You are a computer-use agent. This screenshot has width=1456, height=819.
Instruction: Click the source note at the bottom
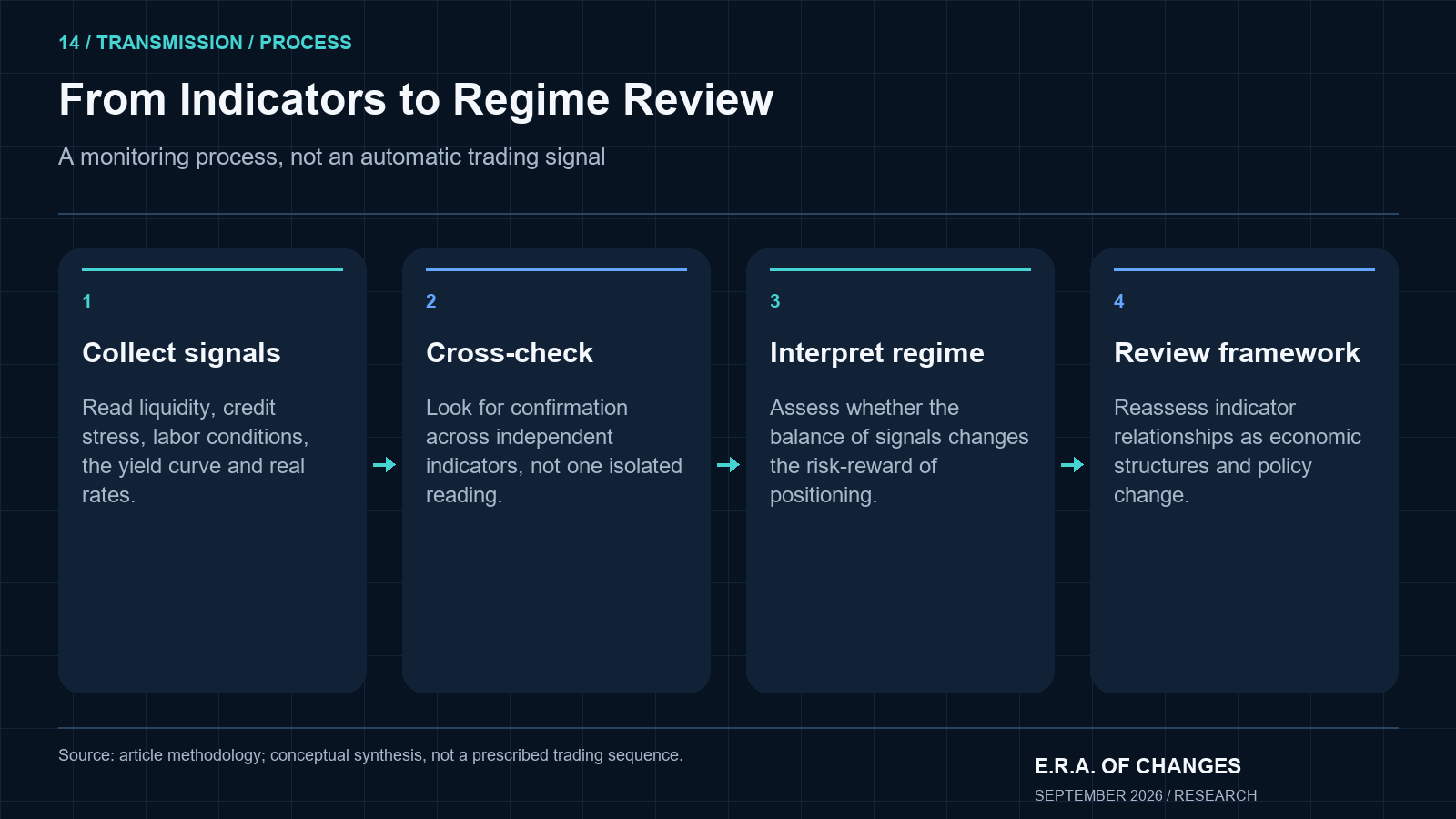[x=370, y=755]
